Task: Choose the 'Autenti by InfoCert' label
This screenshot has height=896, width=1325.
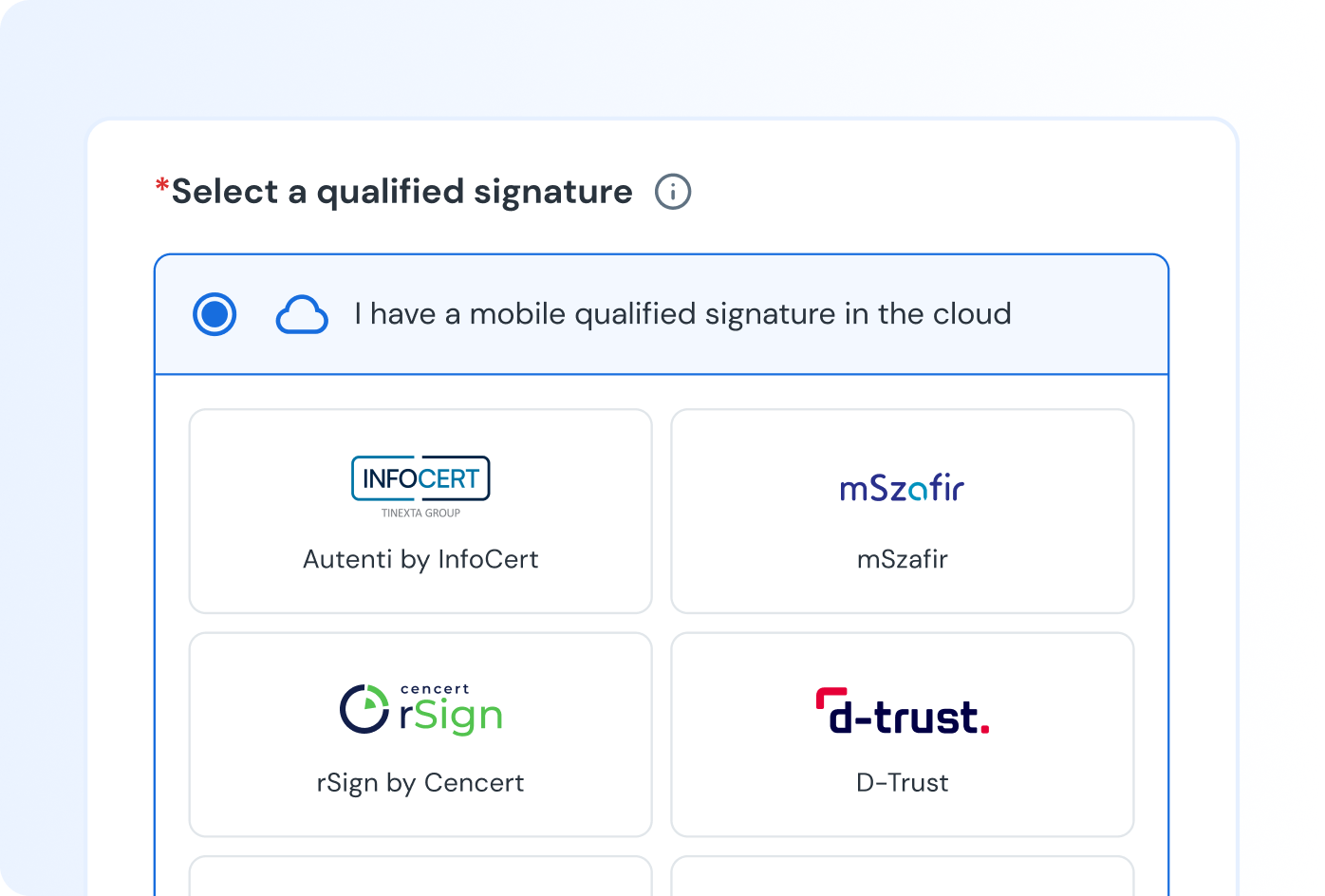Action: coord(420,559)
